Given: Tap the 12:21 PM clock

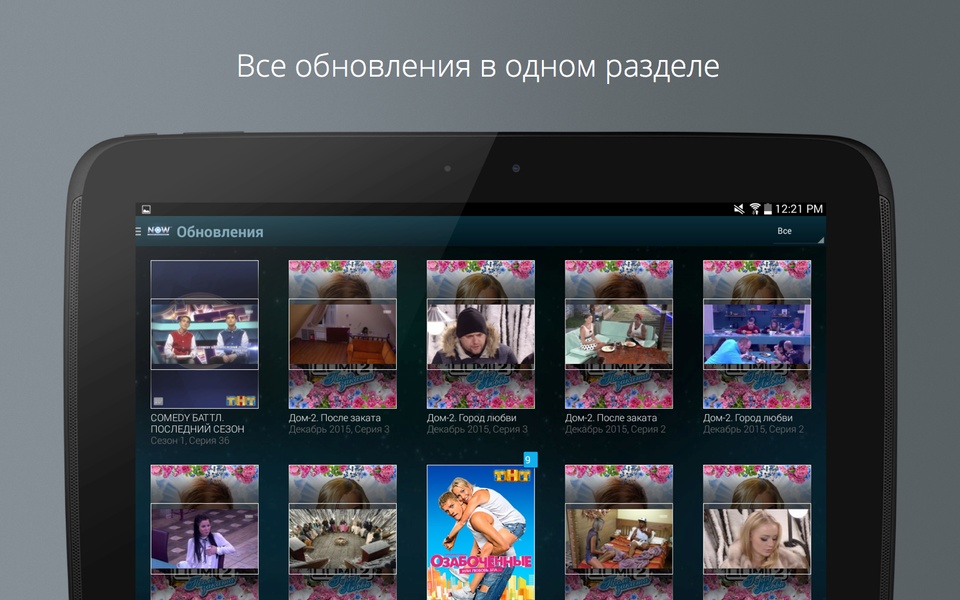Looking at the screenshot, I should click(799, 209).
